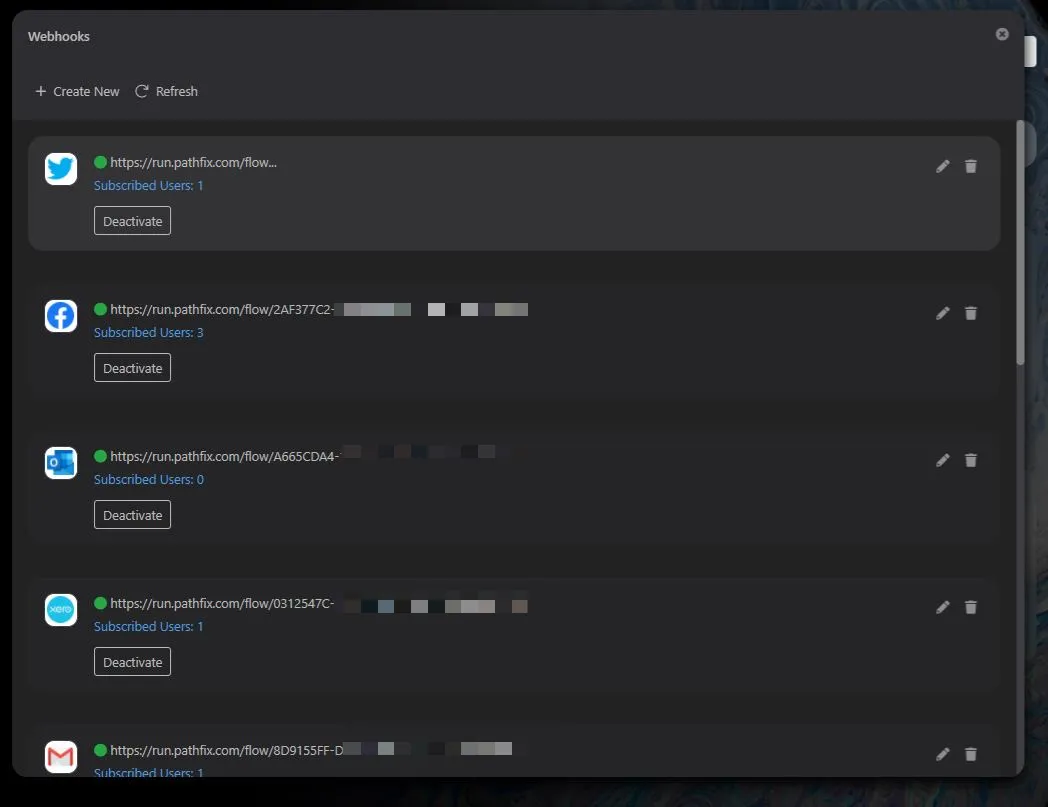This screenshot has width=1048, height=807.
Task: Refresh the webhooks list
Action: coord(166,91)
